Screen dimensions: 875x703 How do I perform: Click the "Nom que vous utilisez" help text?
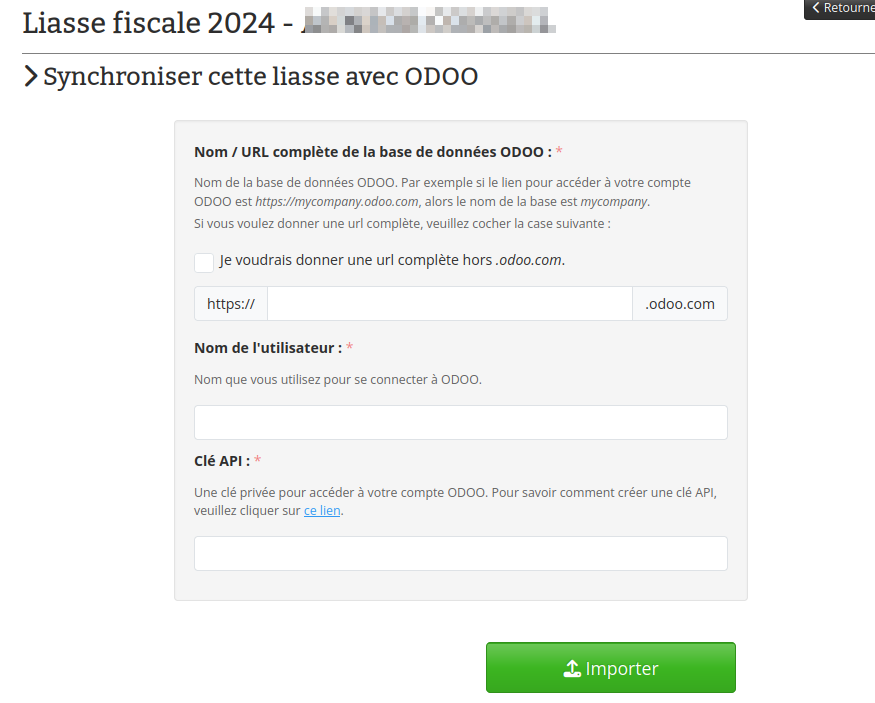pyautogui.click(x=337, y=380)
